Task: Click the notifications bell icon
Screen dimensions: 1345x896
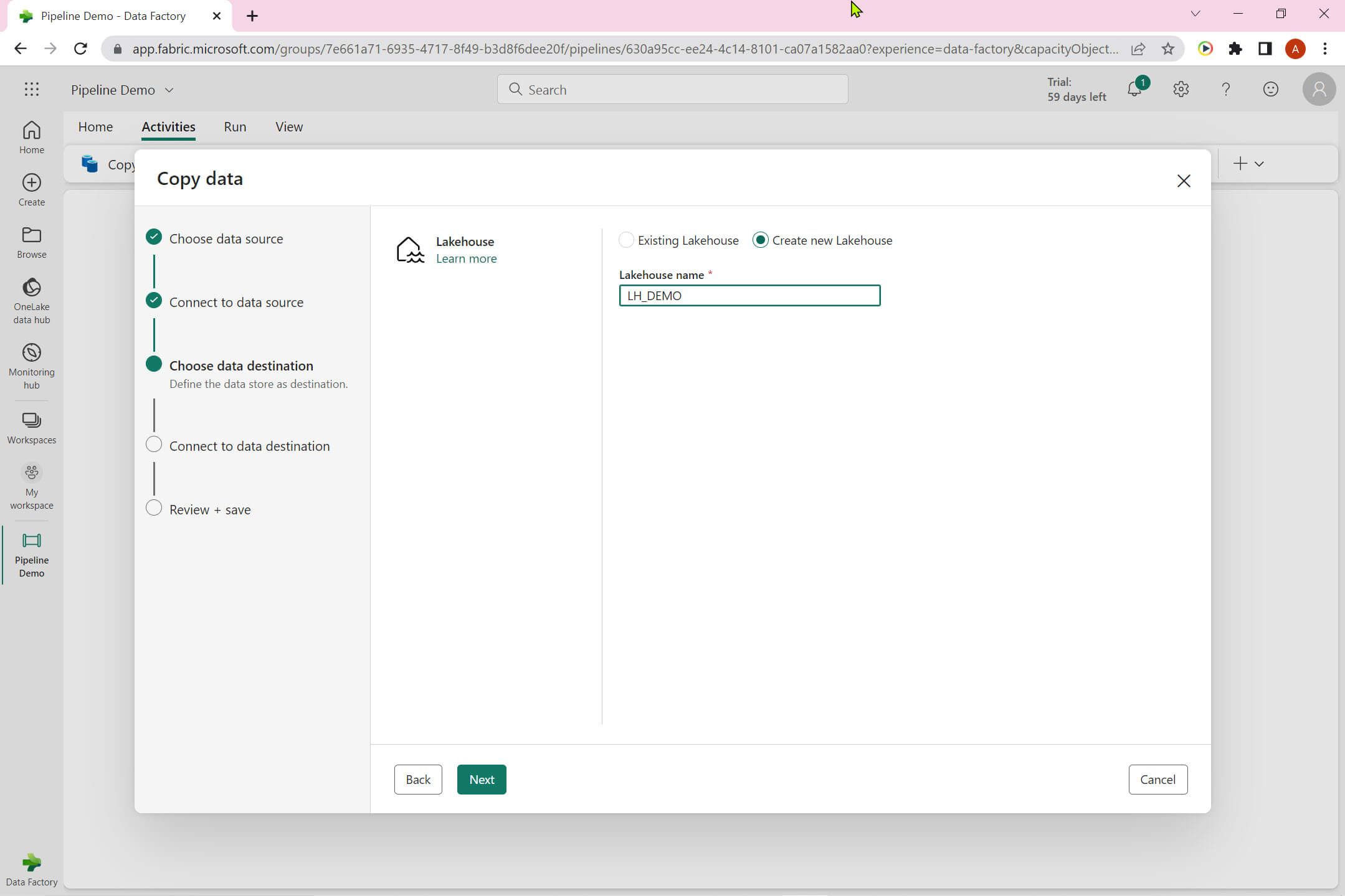Action: pos(1134,90)
